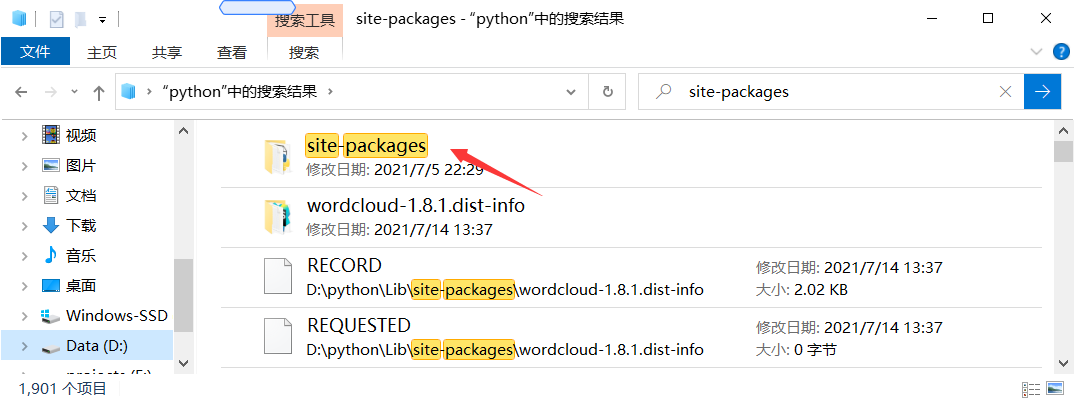Open the recent locations dropdown arrow
Viewport: 1075px width, 404px height.
click(73, 92)
